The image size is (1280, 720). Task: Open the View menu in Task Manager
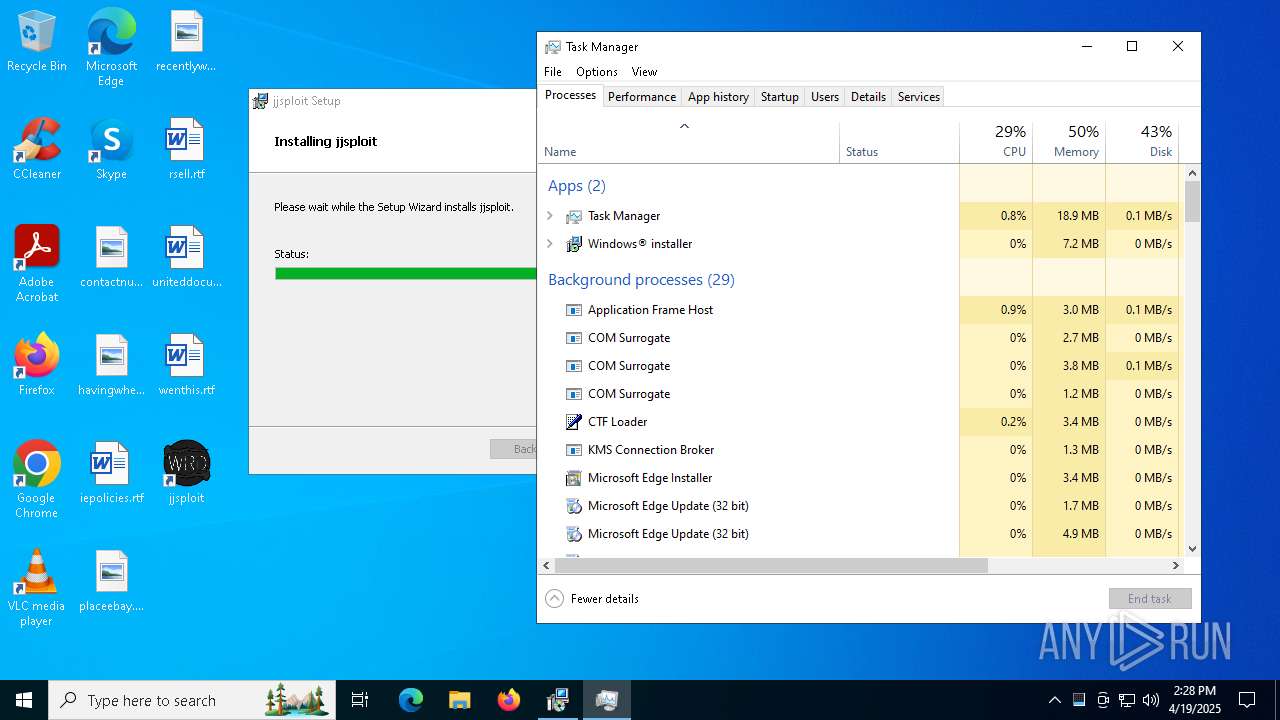click(x=644, y=72)
